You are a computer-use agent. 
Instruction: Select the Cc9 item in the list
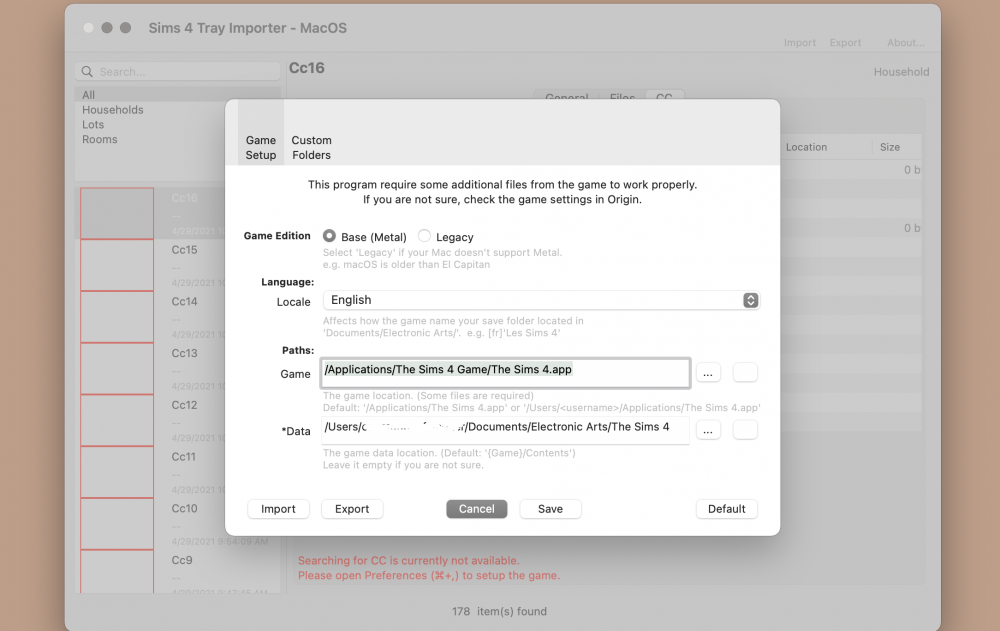[x=179, y=571]
